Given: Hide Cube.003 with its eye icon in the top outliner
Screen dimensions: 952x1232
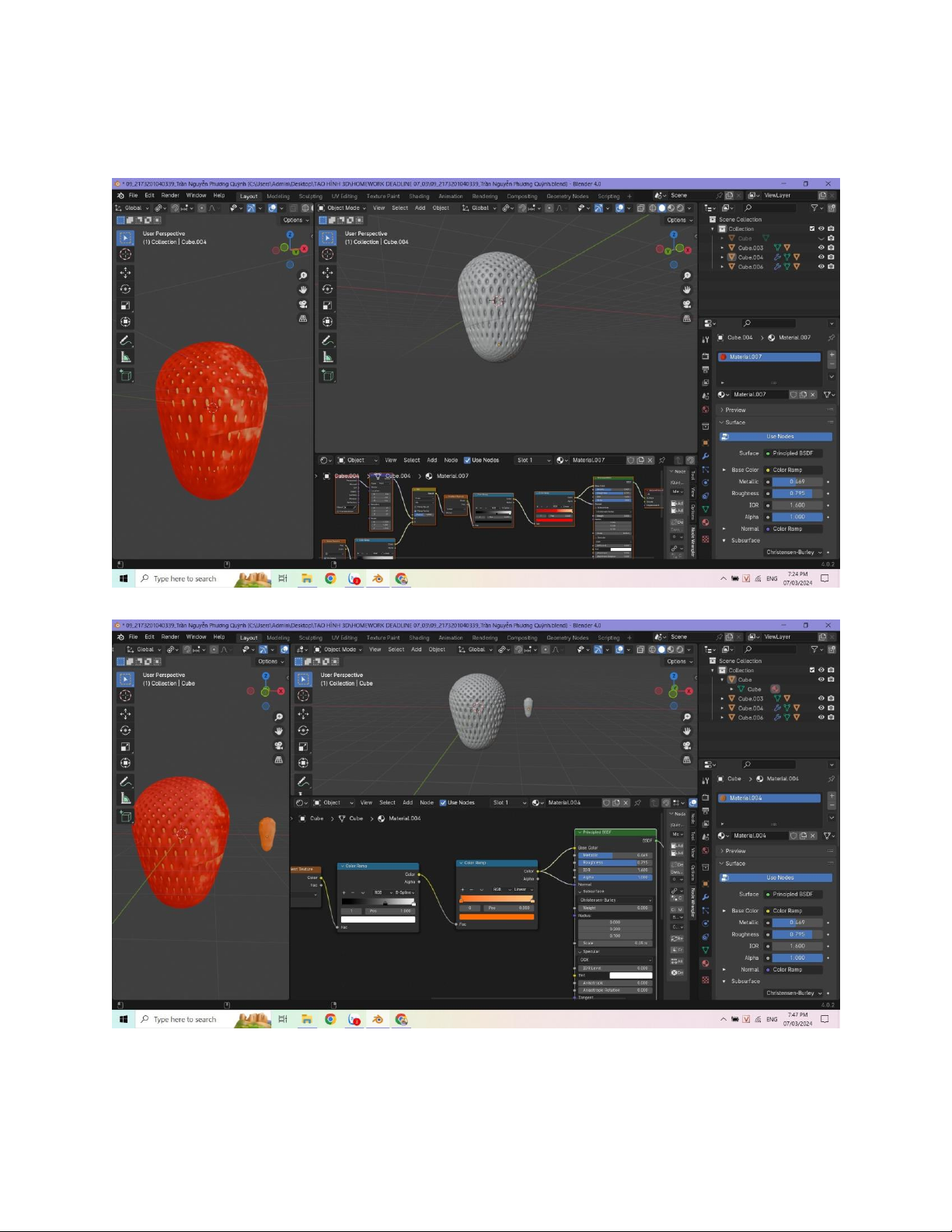Looking at the screenshot, I should (x=821, y=248).
